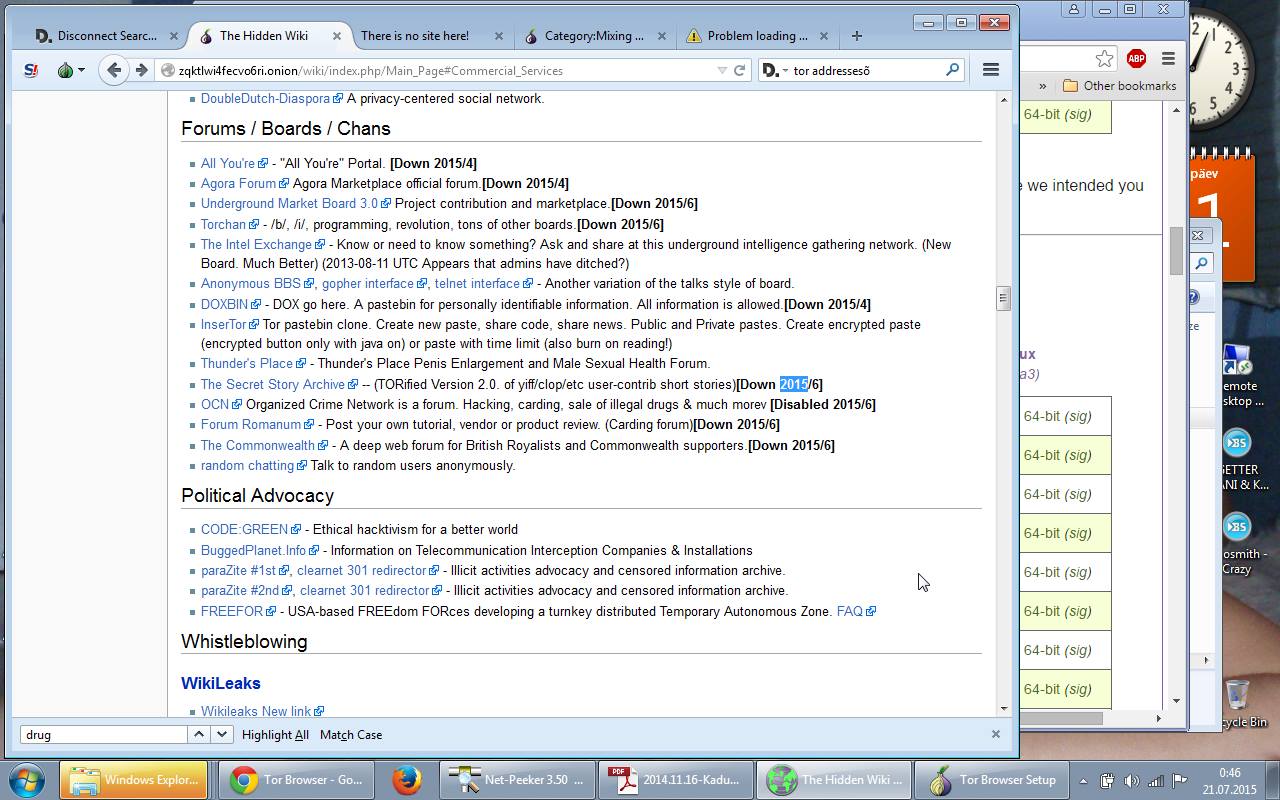Click the volume icon in system tray
The image size is (1280, 800).
point(1131,781)
